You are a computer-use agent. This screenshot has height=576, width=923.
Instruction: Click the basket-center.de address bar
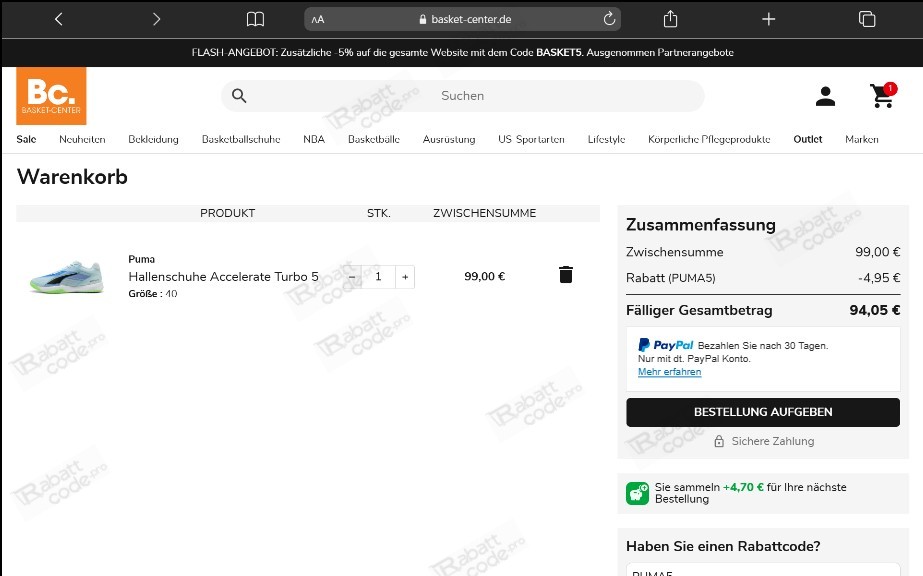463,19
